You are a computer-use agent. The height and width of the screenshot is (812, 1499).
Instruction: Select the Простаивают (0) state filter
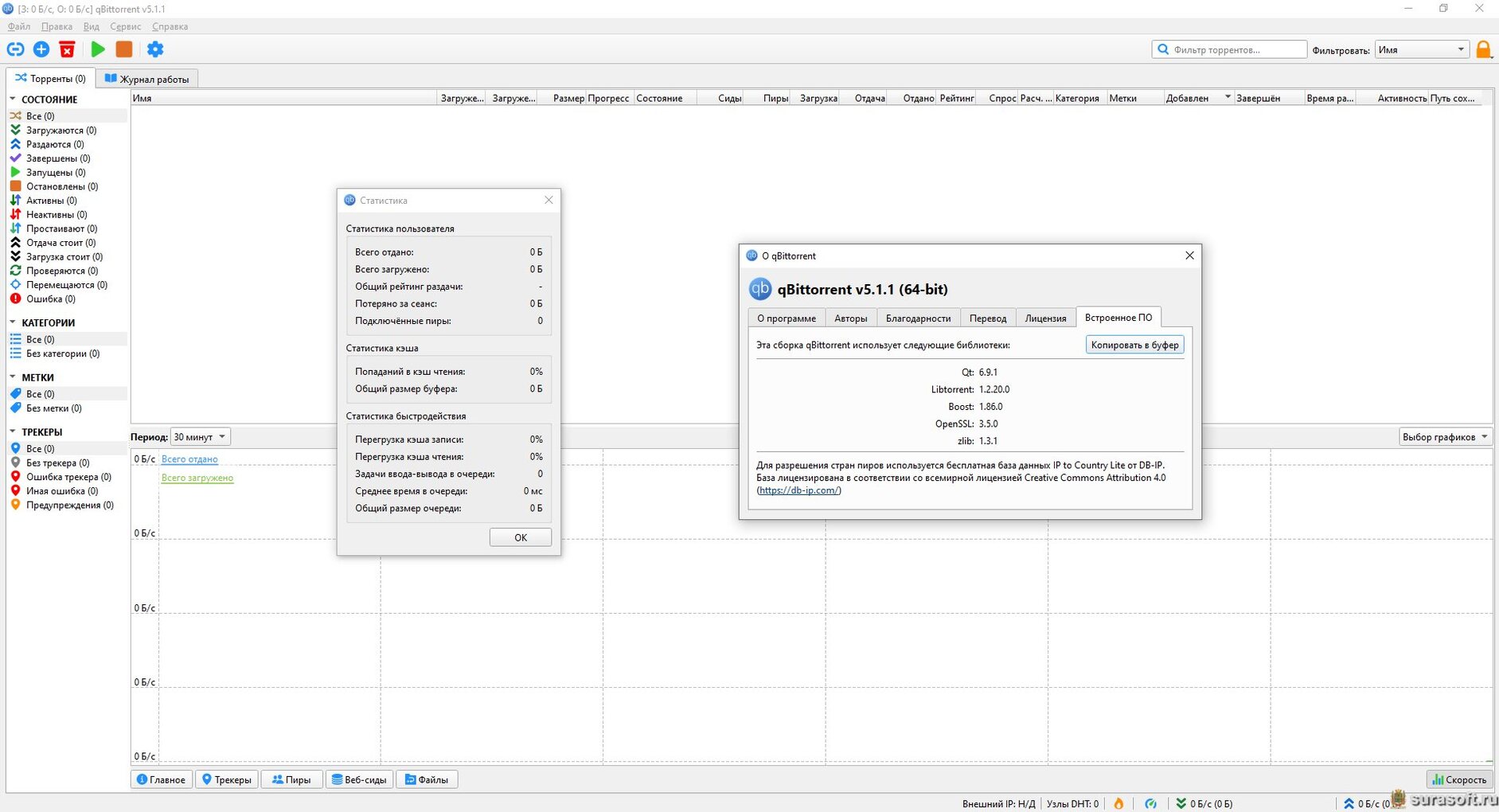pos(62,228)
